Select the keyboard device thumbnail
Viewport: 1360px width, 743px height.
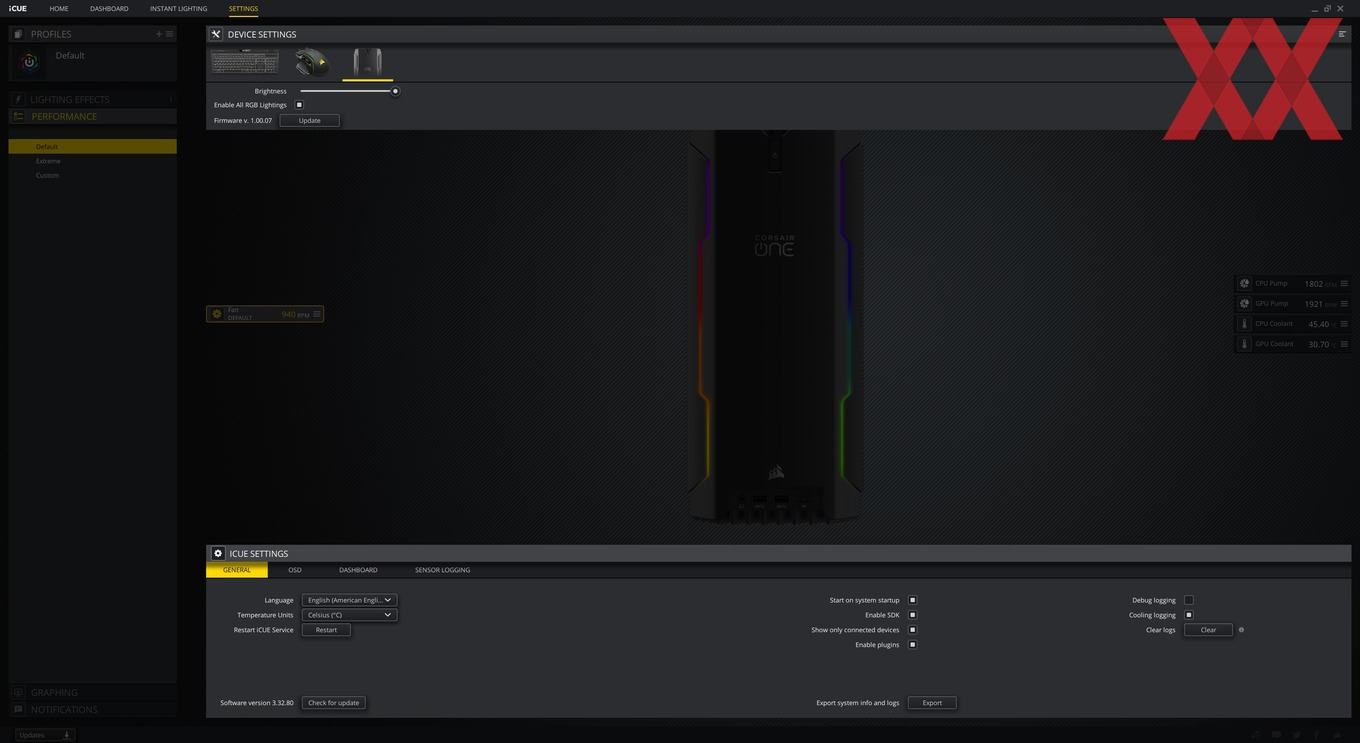click(245, 62)
